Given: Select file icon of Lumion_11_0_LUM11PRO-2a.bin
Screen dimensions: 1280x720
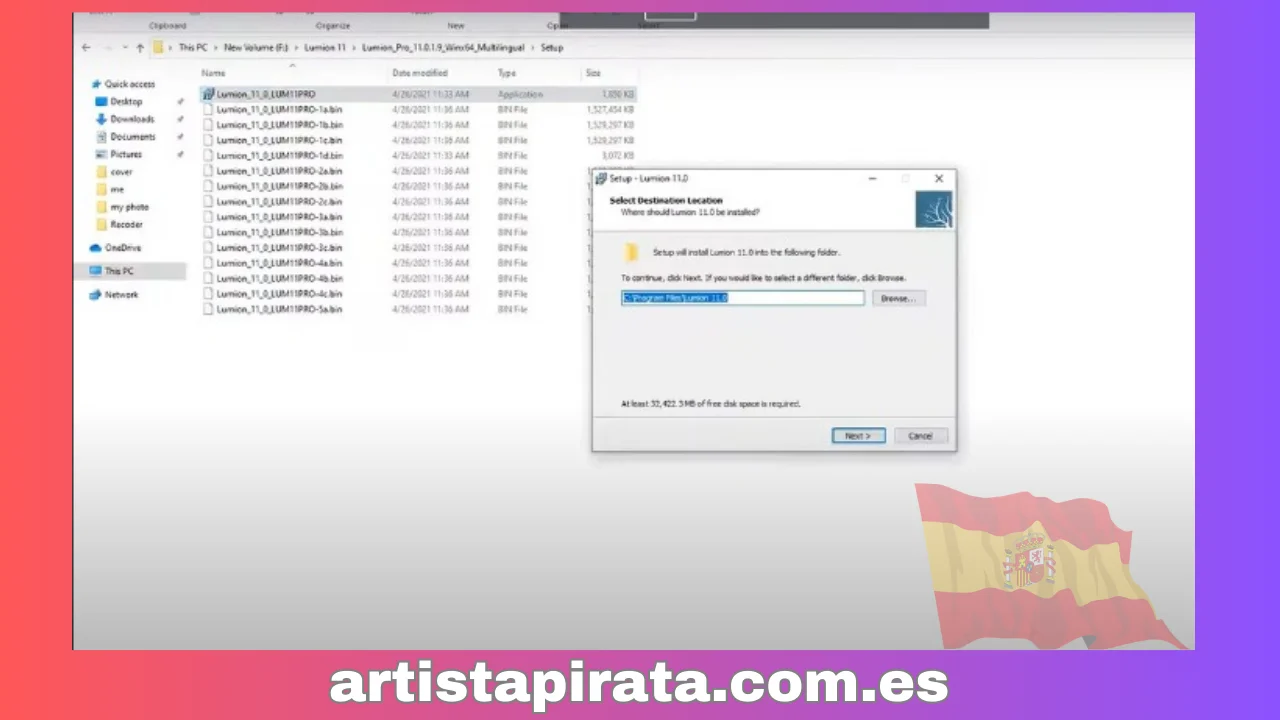Looking at the screenshot, I should (x=208, y=171).
